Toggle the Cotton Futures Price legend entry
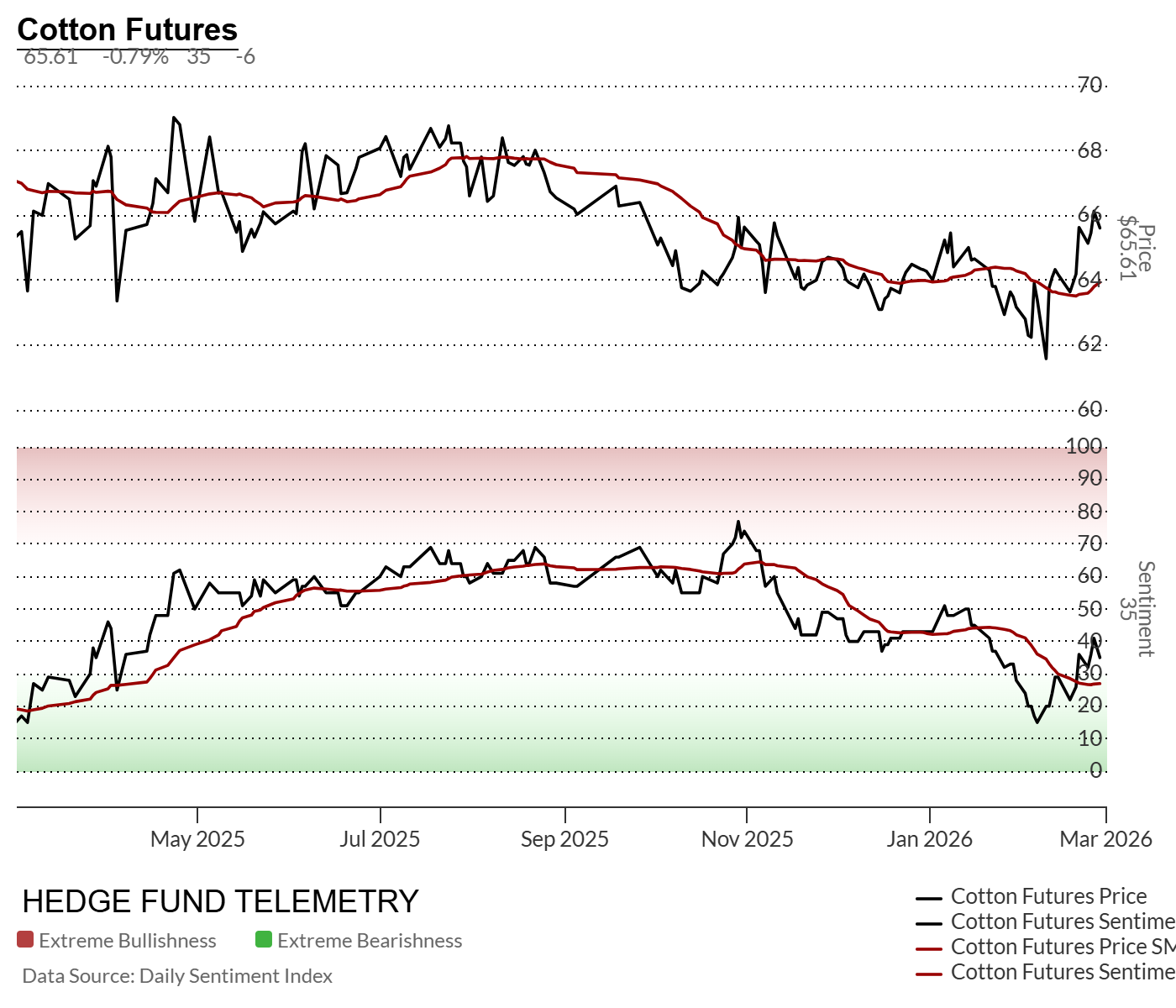 coord(1048,896)
